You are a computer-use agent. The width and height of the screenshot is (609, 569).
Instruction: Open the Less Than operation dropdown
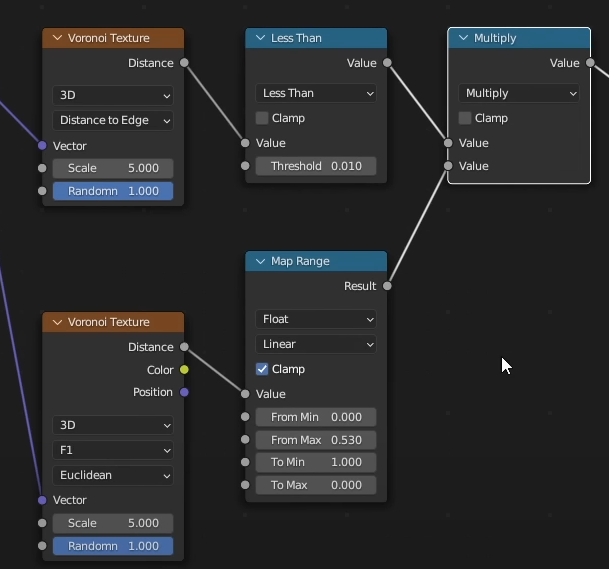(x=315, y=93)
